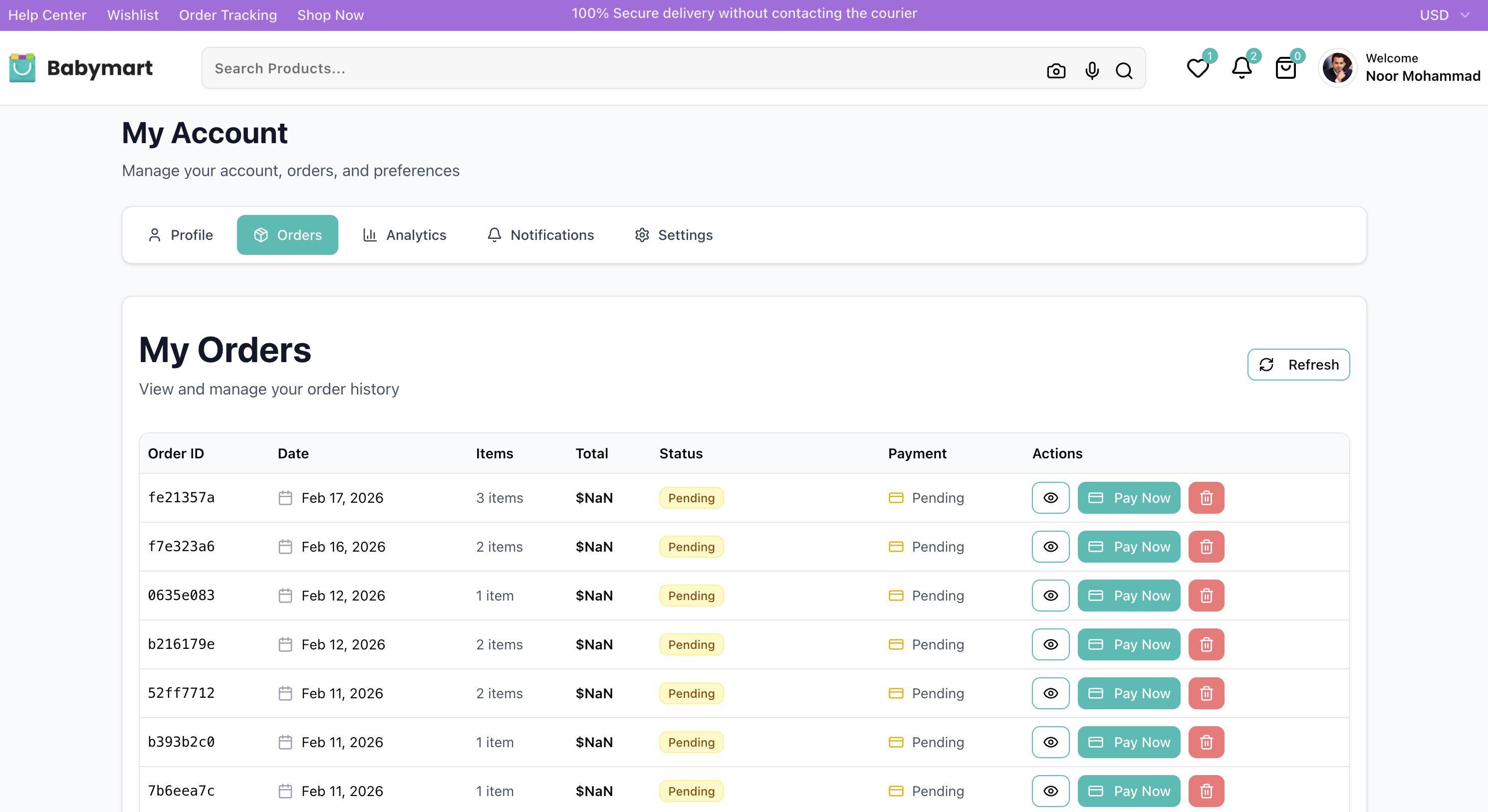This screenshot has height=812, width=1488.
Task: Click the Babymart logo
Action: point(81,68)
